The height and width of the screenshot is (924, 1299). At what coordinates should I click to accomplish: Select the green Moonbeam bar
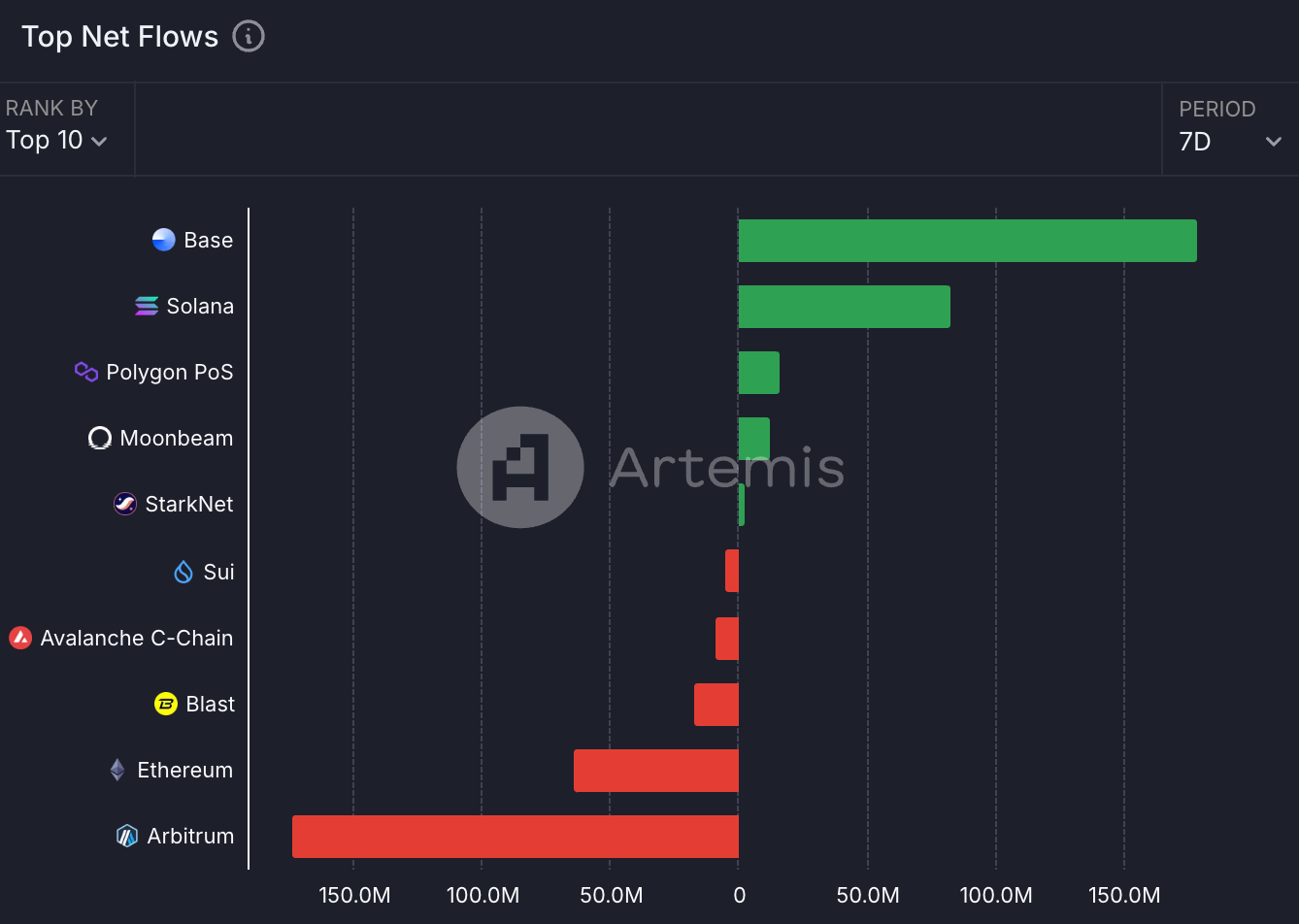(x=754, y=439)
